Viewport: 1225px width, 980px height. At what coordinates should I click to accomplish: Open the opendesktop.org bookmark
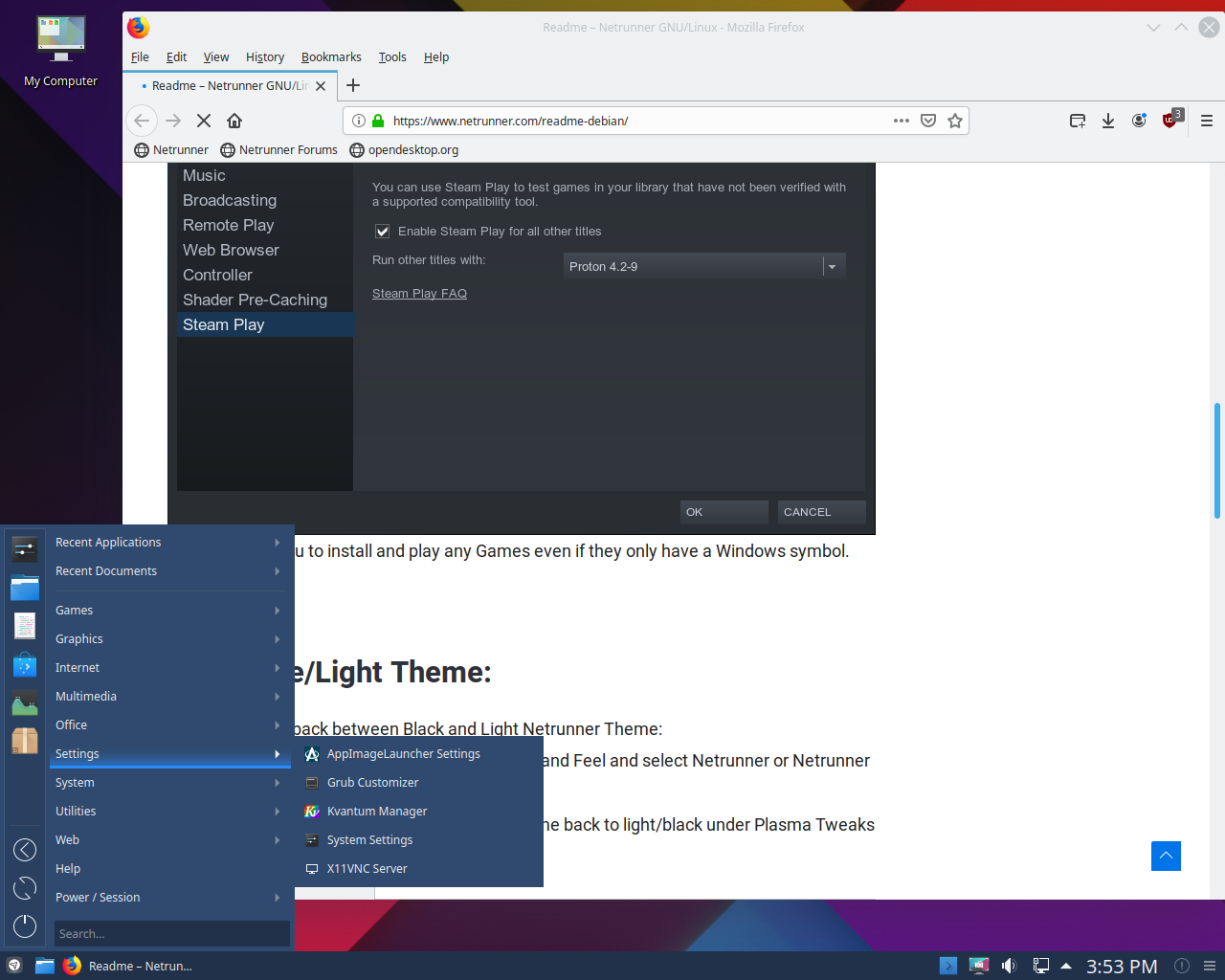(404, 149)
